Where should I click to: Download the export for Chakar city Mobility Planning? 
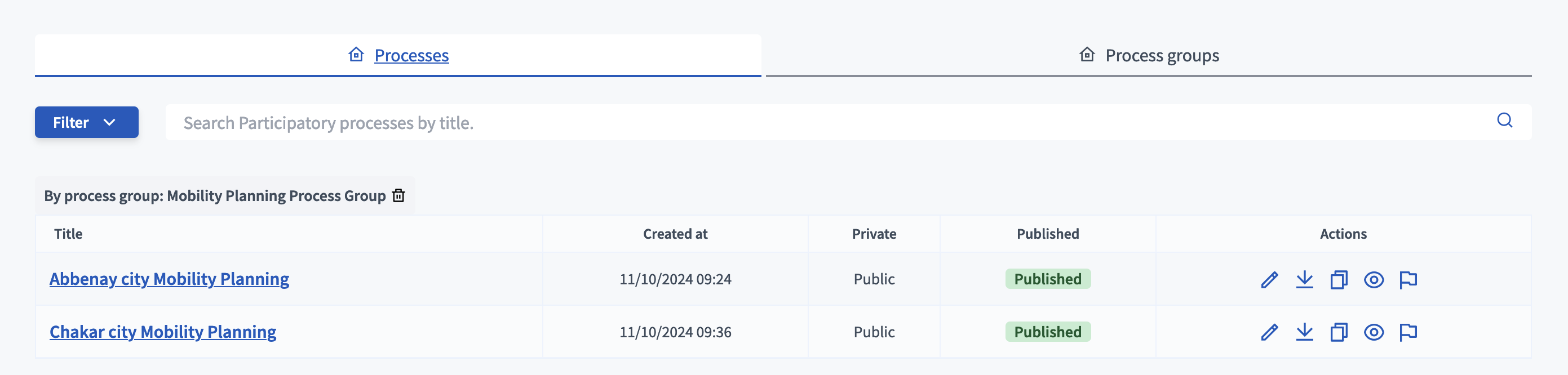point(1304,332)
